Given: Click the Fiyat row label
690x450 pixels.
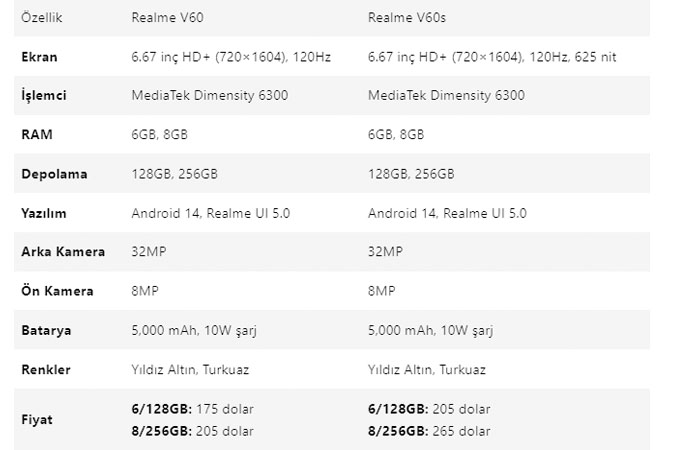Looking at the screenshot, I should [37, 420].
